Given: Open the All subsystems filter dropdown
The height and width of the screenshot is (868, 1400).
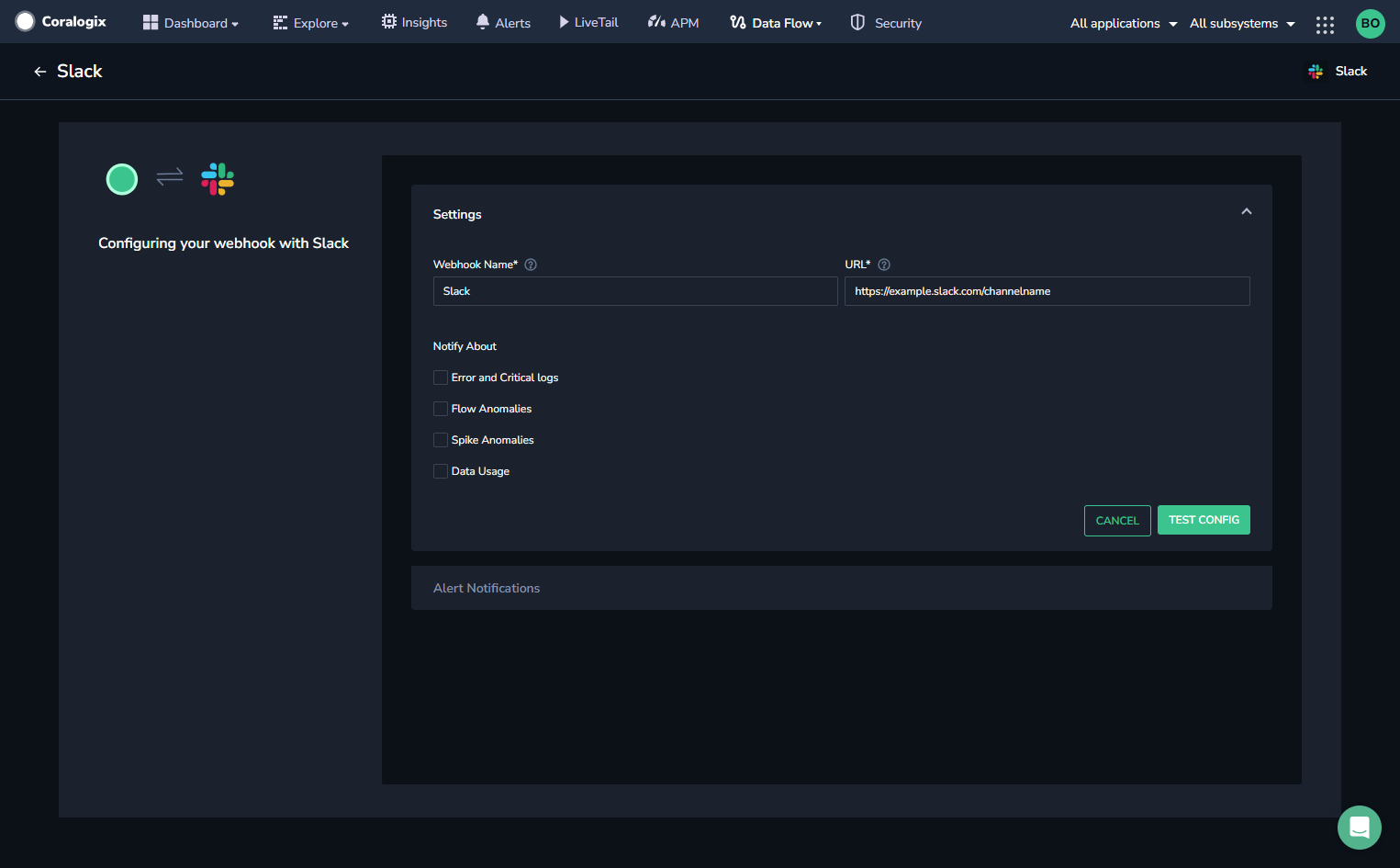Looking at the screenshot, I should pyautogui.click(x=1242, y=23).
